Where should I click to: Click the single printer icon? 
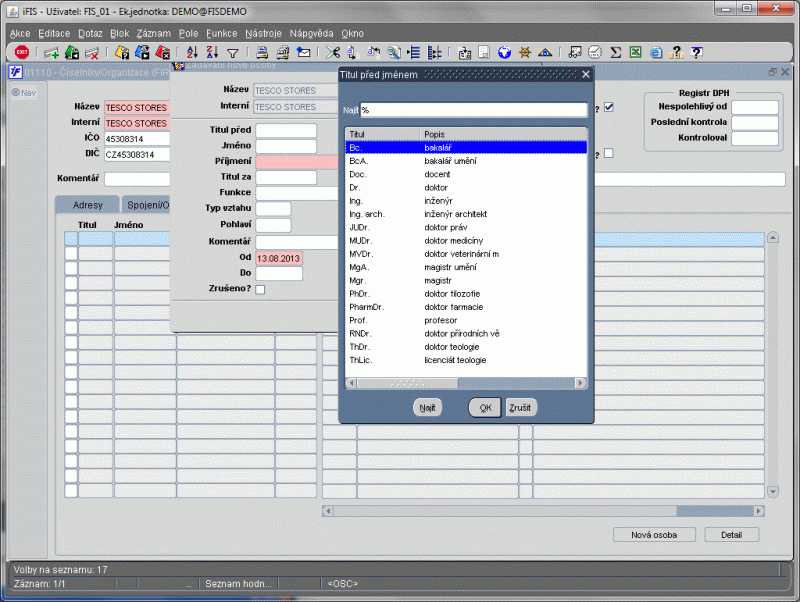(262, 52)
